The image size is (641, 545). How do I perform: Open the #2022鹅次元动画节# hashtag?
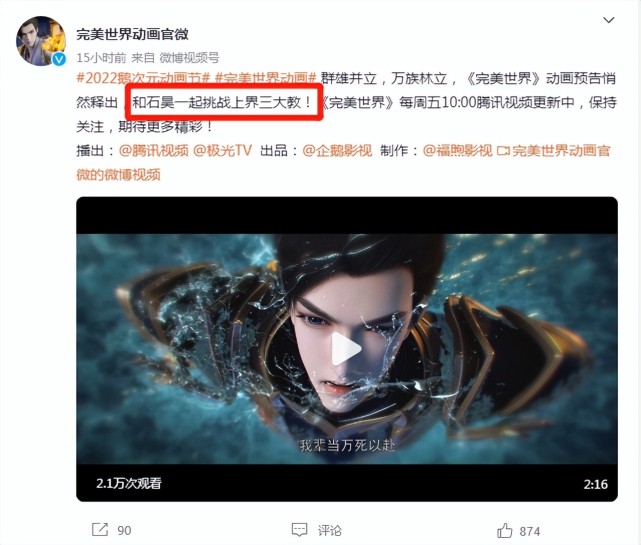pos(143,78)
